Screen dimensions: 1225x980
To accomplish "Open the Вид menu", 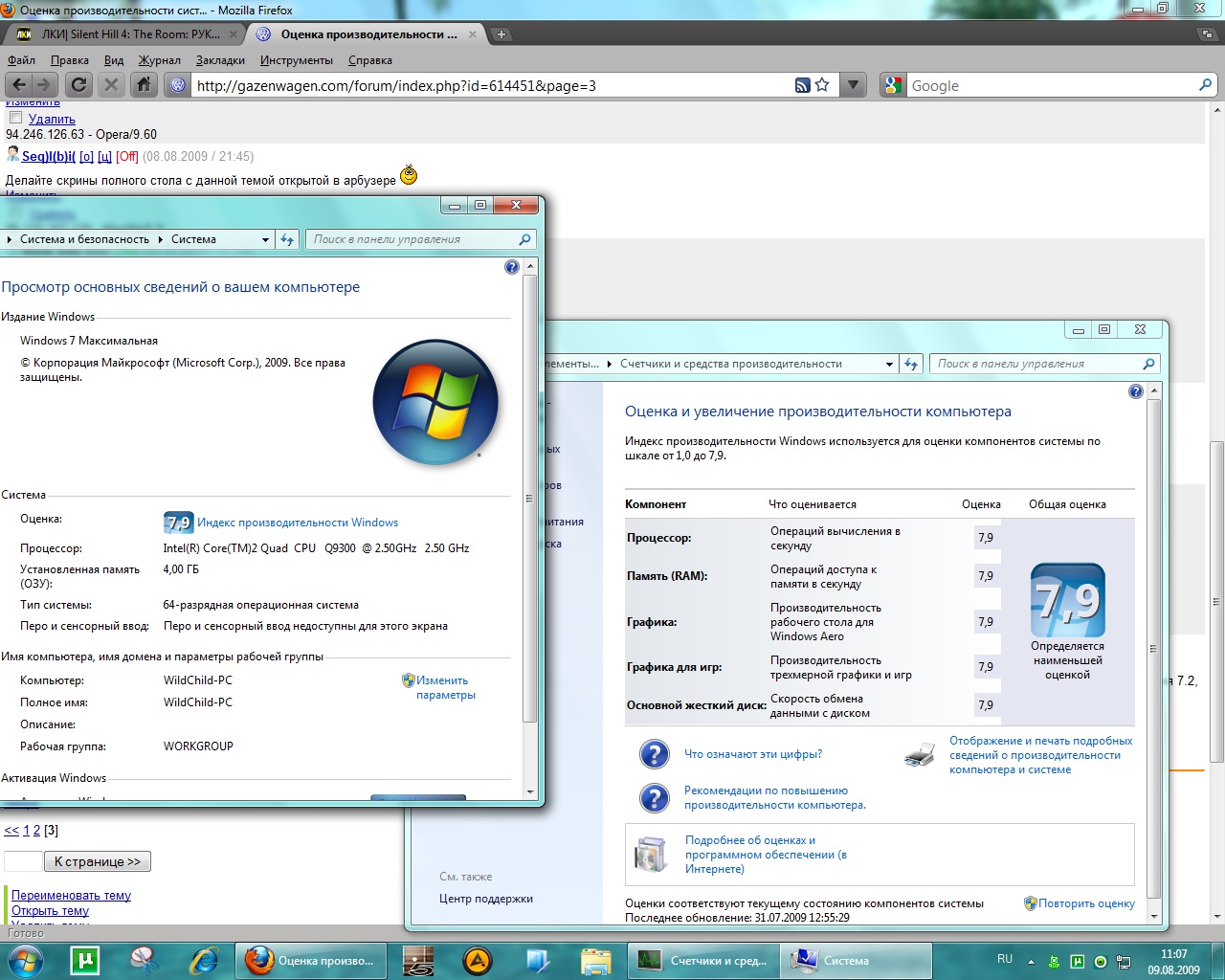I will coord(114,60).
